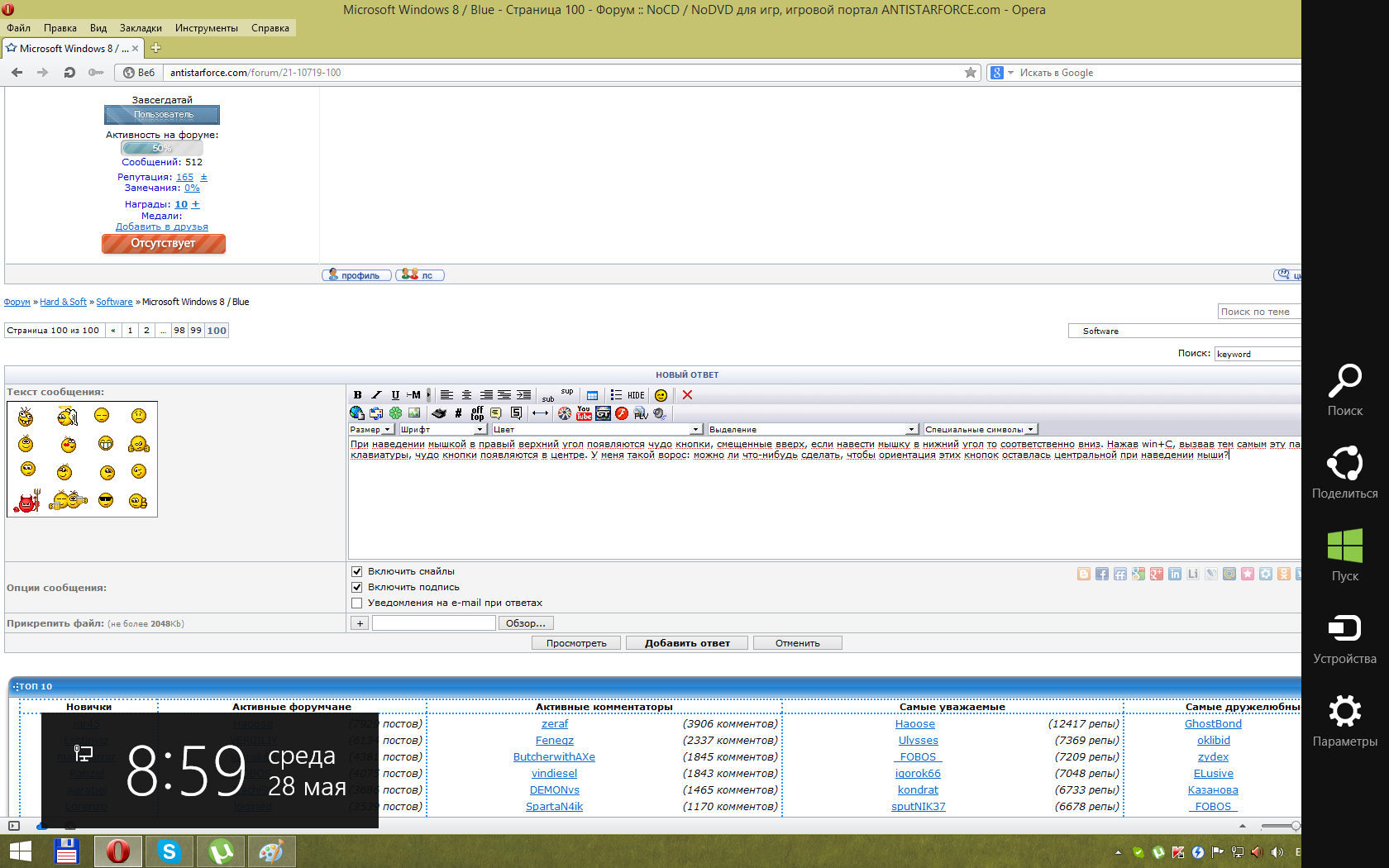Share the page on Facebook
The image size is (1389, 868).
pos(1102,574)
